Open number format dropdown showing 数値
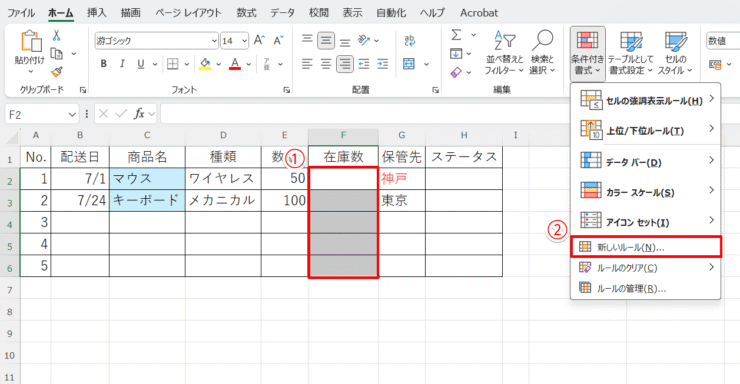 723,41
